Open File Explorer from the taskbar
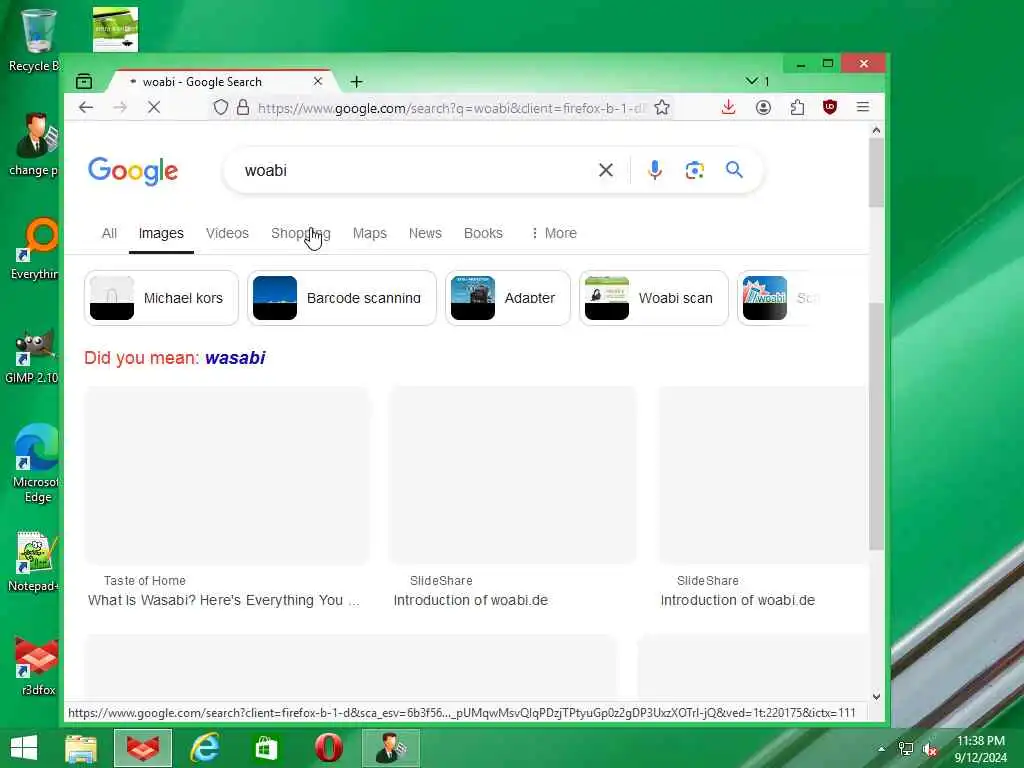1024x768 pixels. (x=81, y=748)
